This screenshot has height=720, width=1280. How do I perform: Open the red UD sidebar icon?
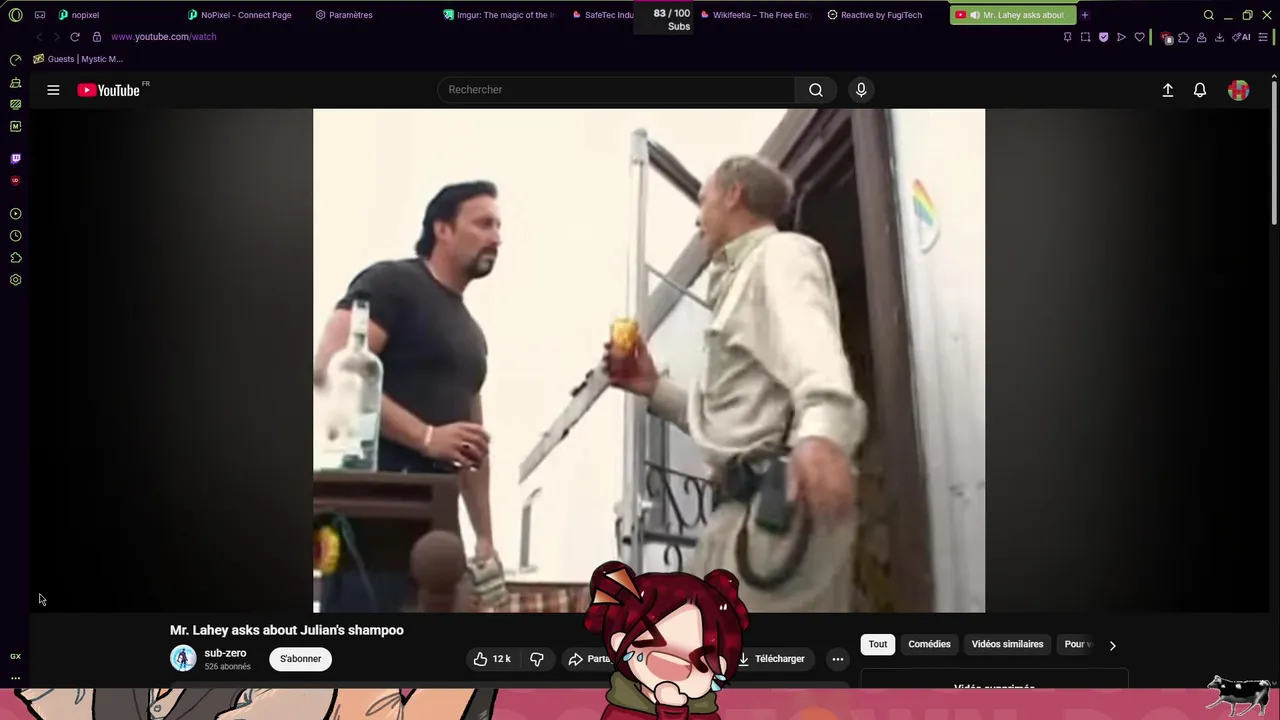pos(15,181)
